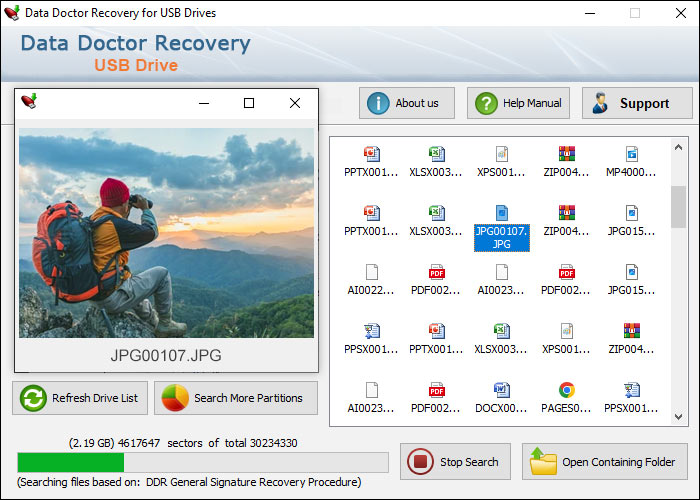Select XLSX003 spreadsheet in the top row

[436, 162]
